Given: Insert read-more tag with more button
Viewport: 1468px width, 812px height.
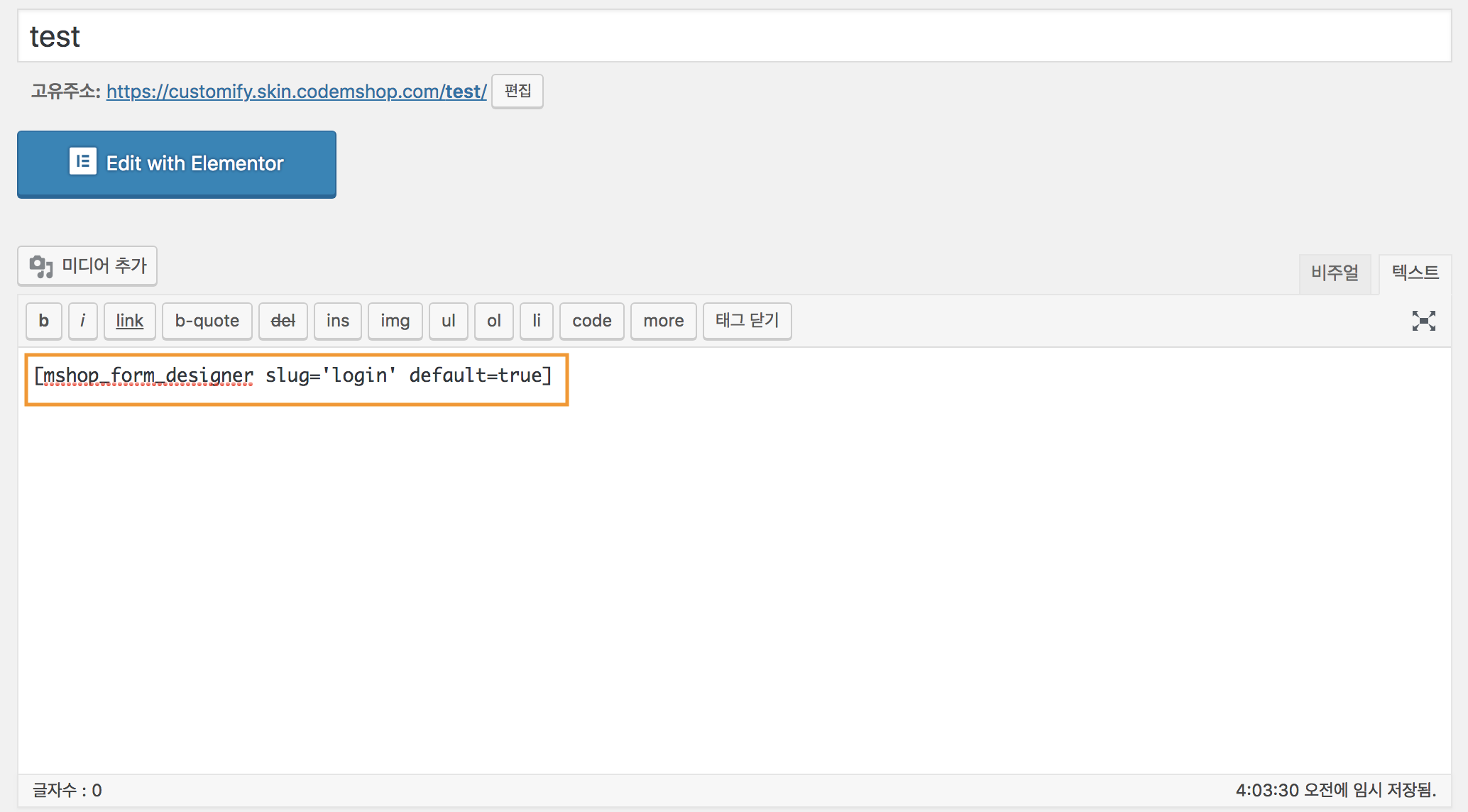Looking at the screenshot, I should (x=664, y=321).
